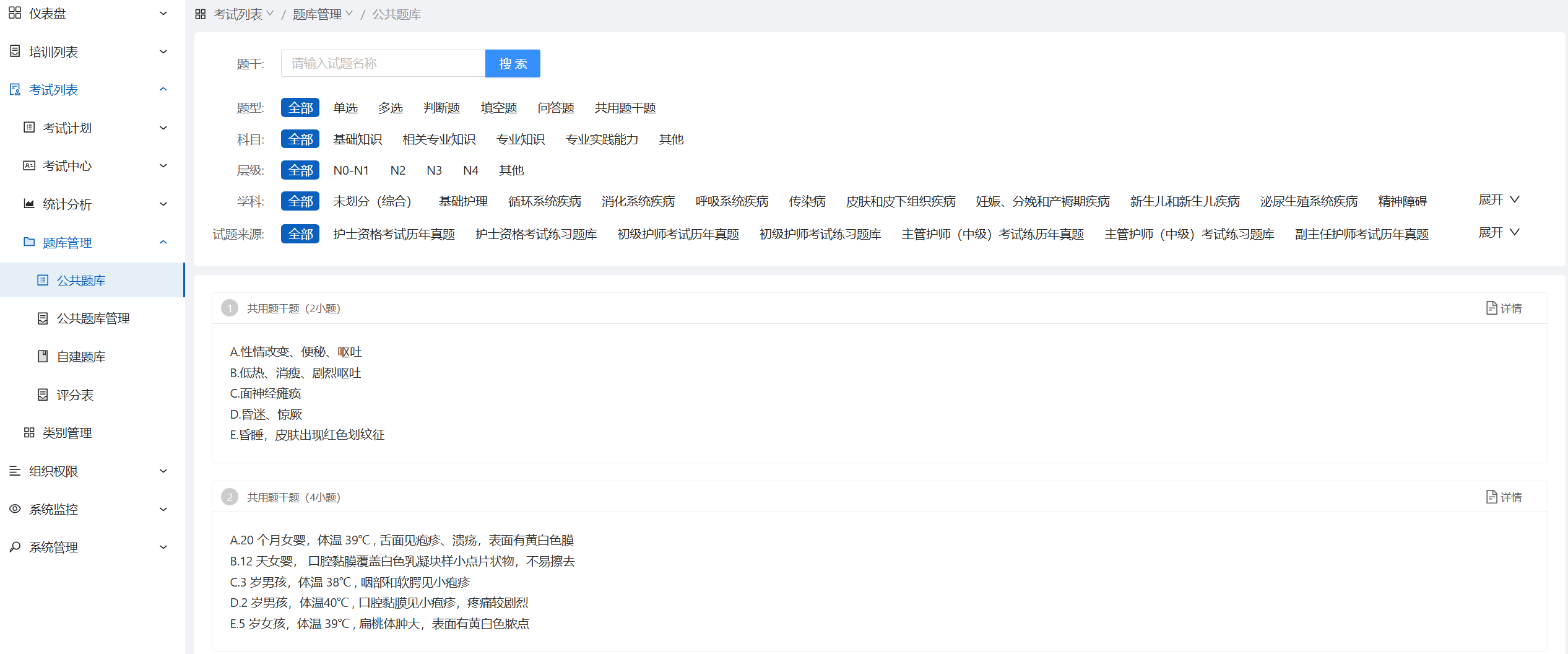Click the 系统监控 eye icon
1568x654 pixels.
15,509
